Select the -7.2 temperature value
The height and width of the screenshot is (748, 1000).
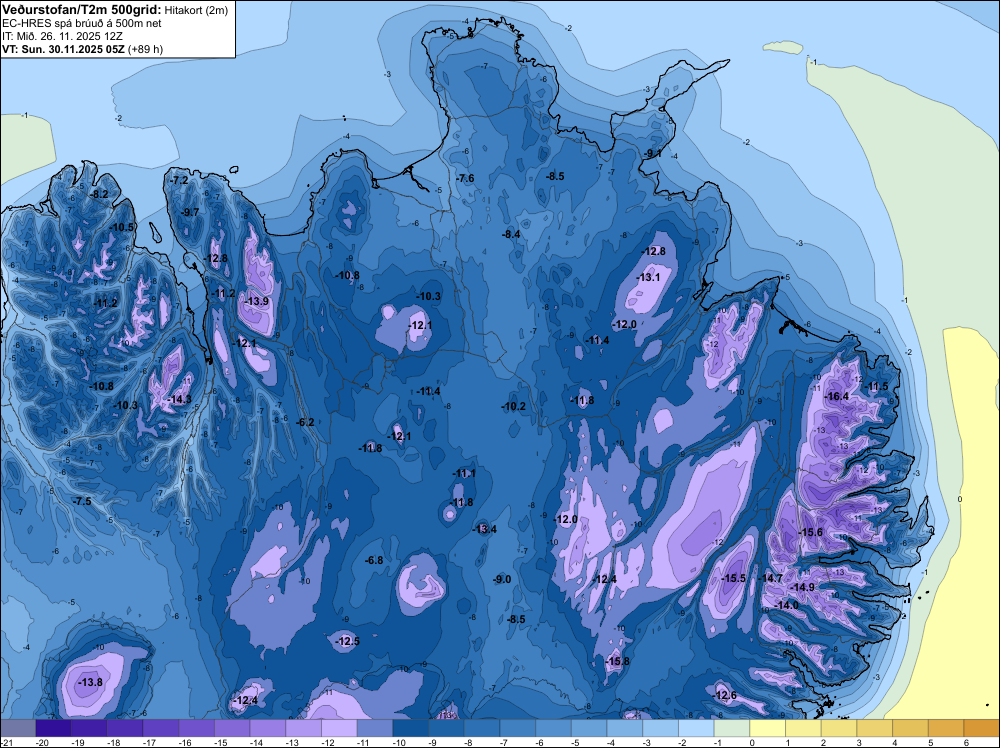180,180
